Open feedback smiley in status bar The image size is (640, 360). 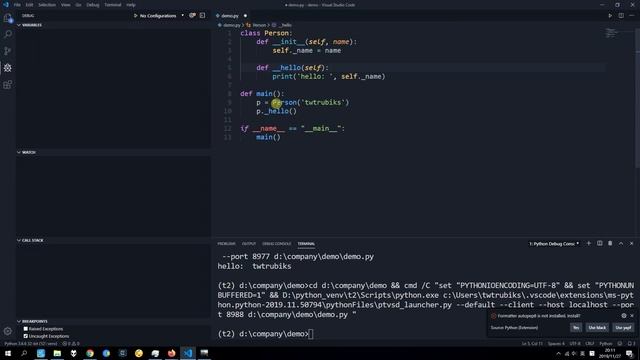coord(620,344)
